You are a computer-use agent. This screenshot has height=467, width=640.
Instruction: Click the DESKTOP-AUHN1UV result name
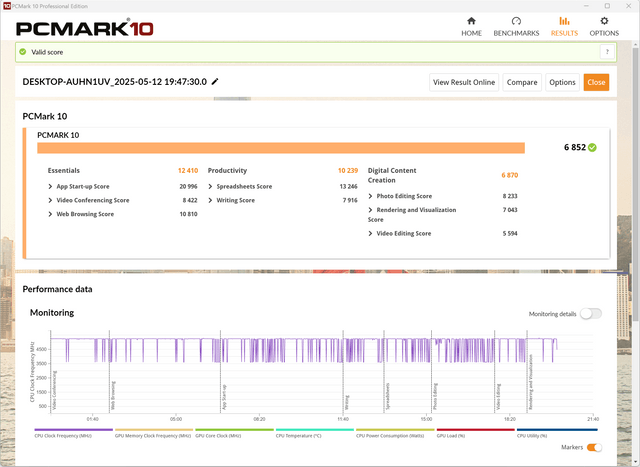coord(115,82)
